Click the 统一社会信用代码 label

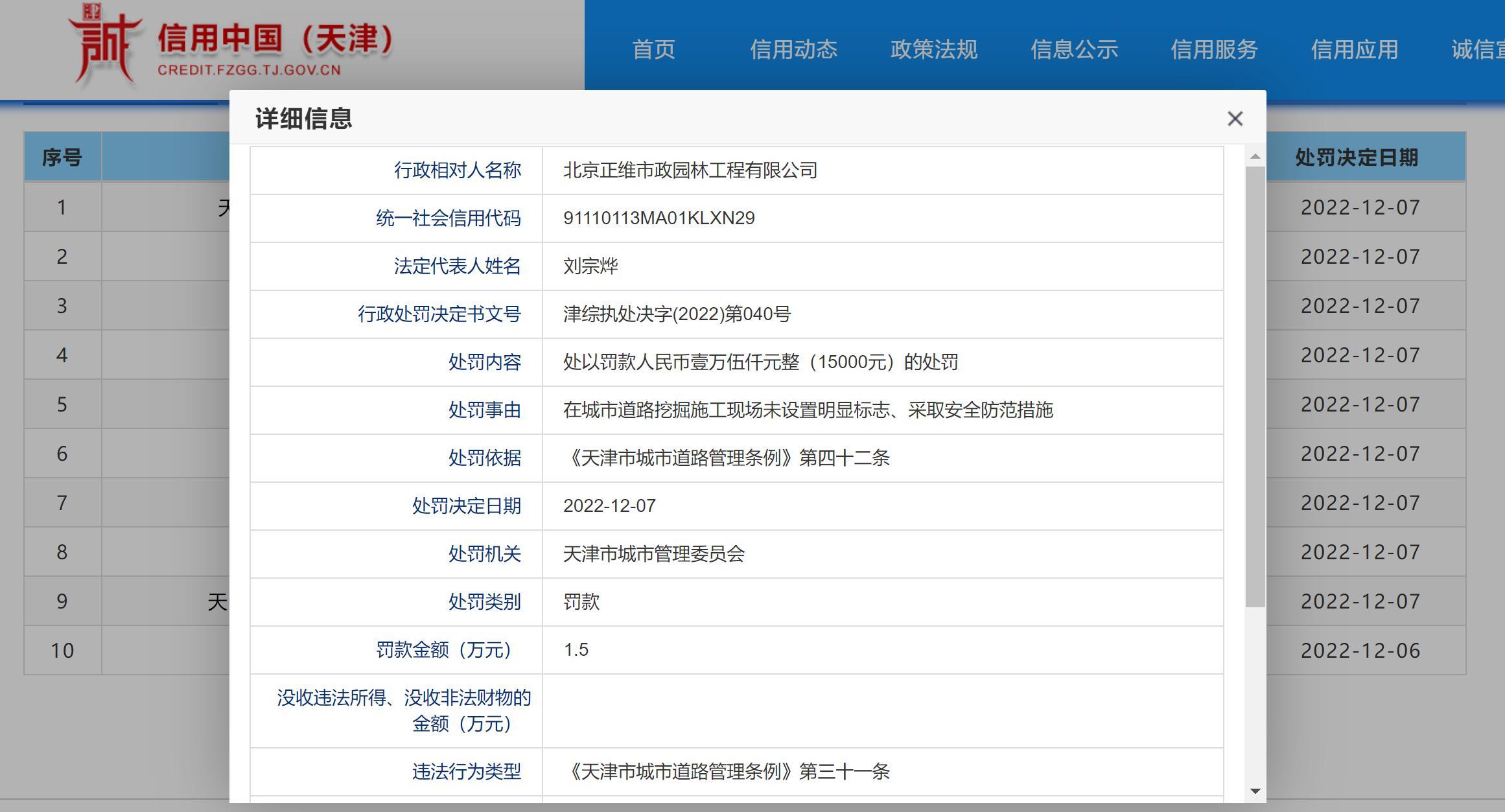(x=449, y=218)
